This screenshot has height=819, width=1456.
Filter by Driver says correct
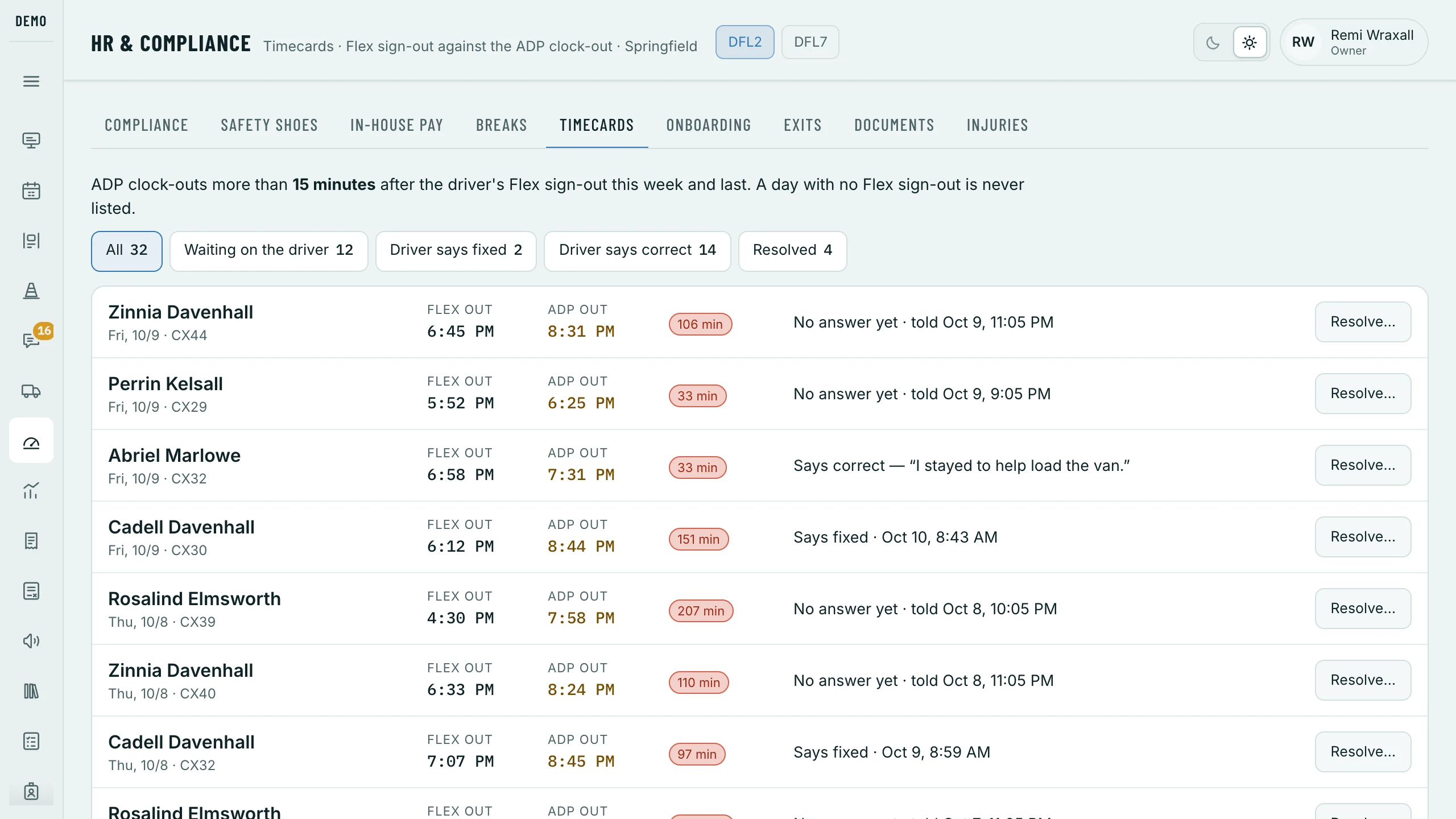[x=637, y=251]
